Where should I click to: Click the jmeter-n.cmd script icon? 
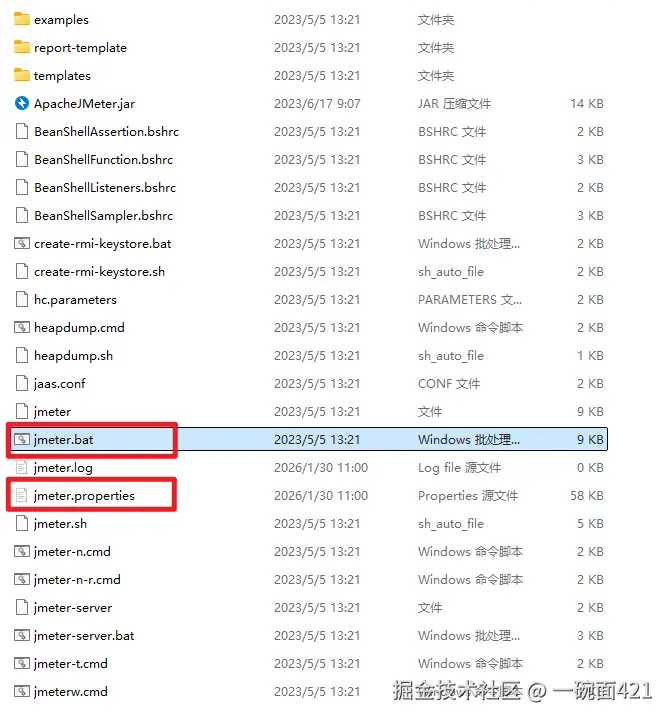pos(22,551)
